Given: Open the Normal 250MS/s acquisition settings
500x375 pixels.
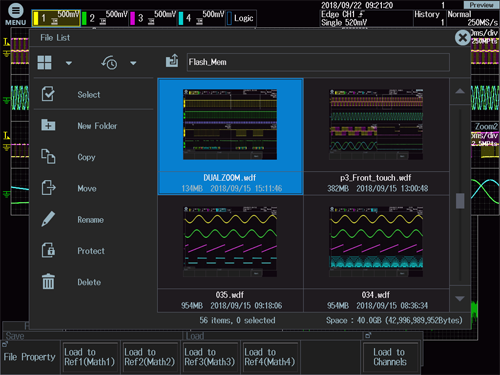Looking at the screenshot, I should point(473,18).
